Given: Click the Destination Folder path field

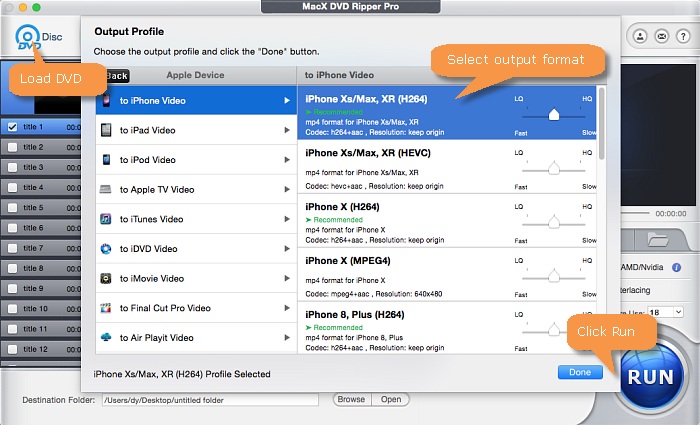Looking at the screenshot, I should 210,400.
